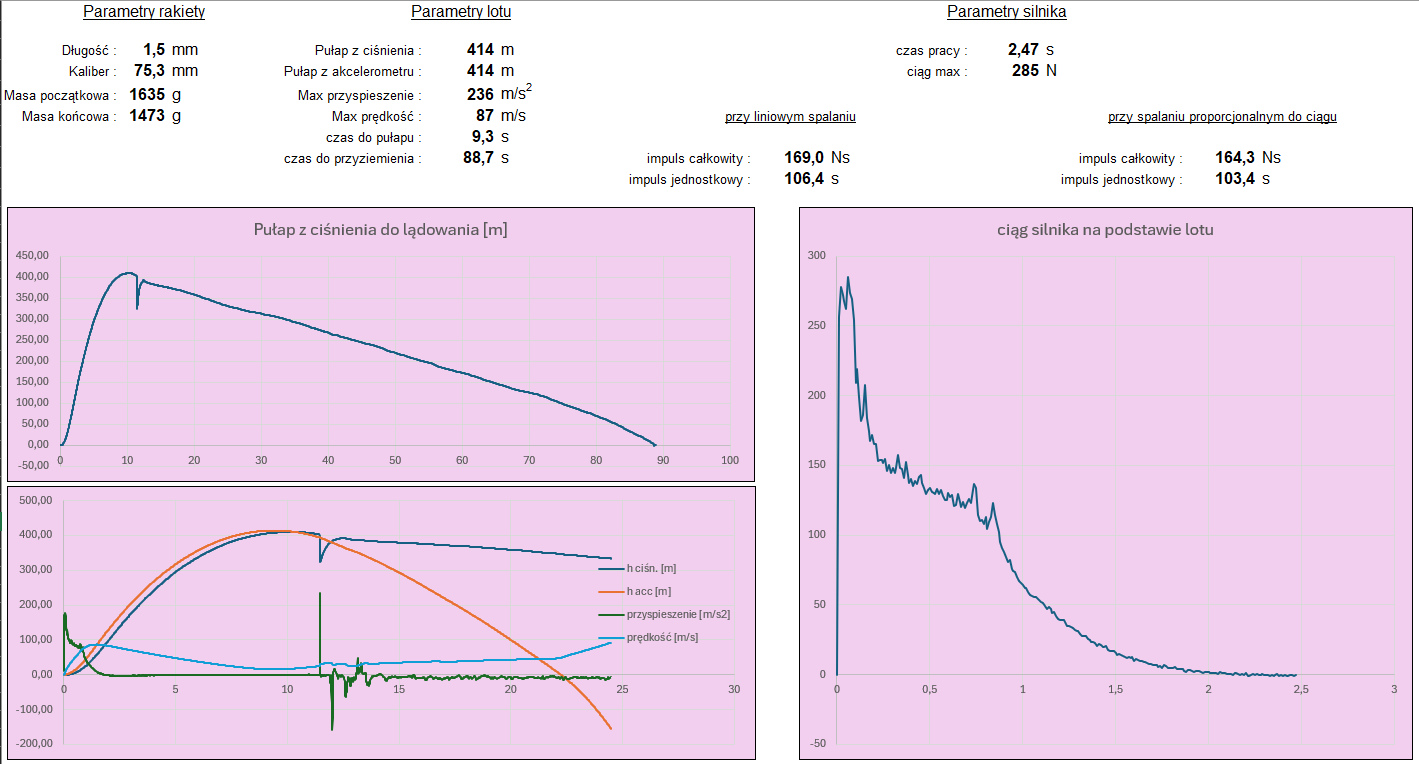Screen dimensions: 1419x764
Task: Click 'przy spalaniu proporcjonalnym do ciągu' label
Action: (1222, 117)
